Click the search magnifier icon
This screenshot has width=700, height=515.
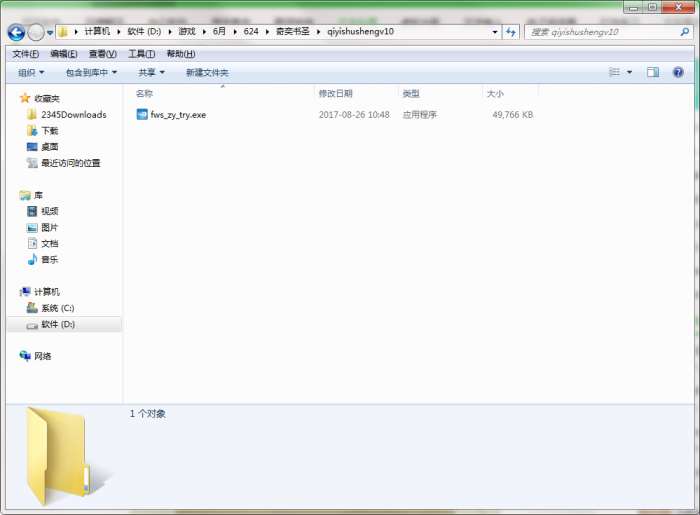point(684,32)
